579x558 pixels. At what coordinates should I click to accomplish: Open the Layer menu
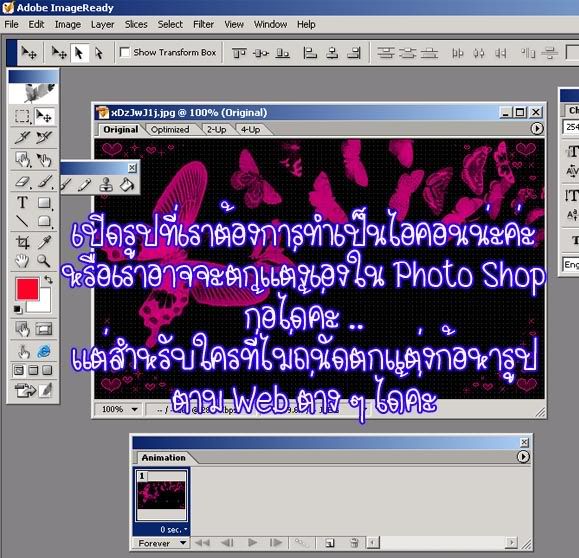pyautogui.click(x=102, y=24)
